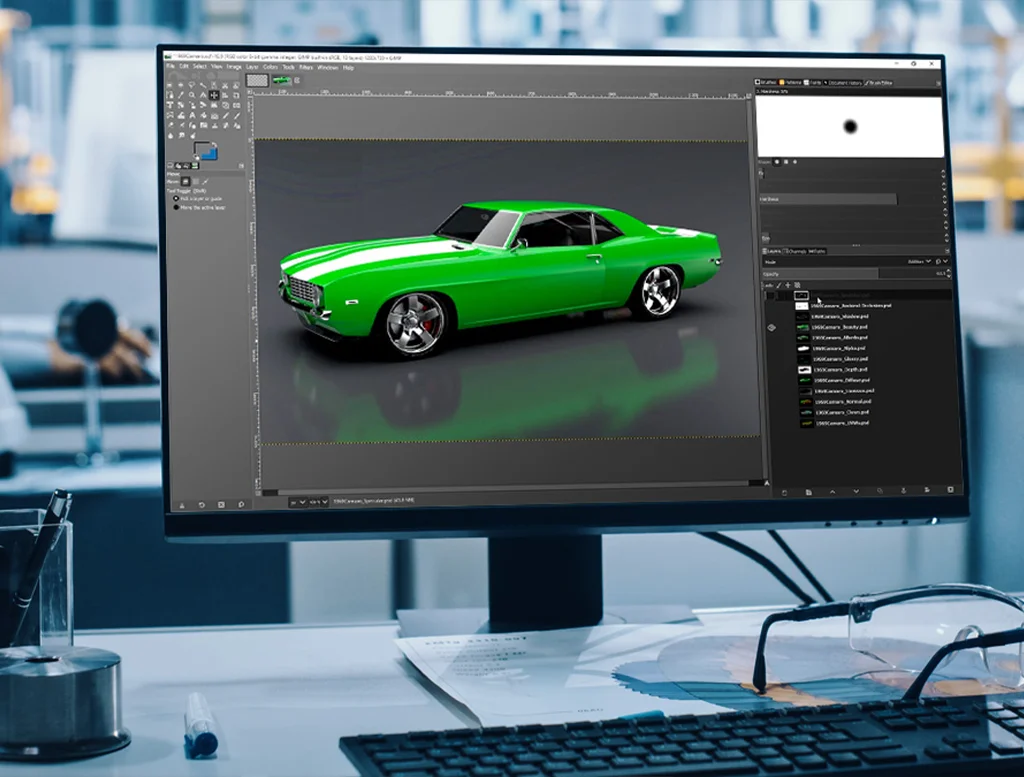Select the 'Move the active layer' radio option
The image size is (1024, 777).
tap(177, 208)
